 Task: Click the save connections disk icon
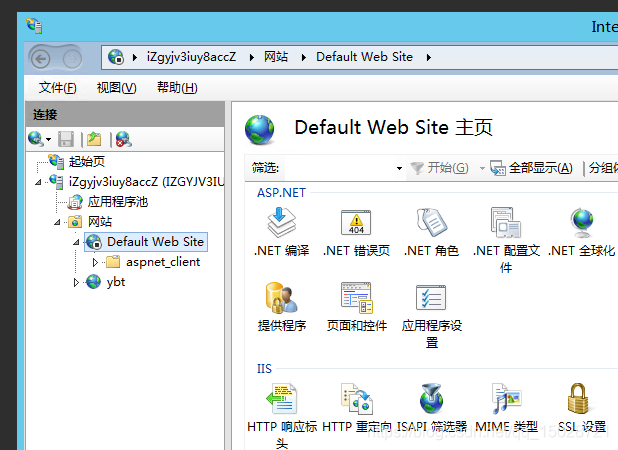pos(66,139)
